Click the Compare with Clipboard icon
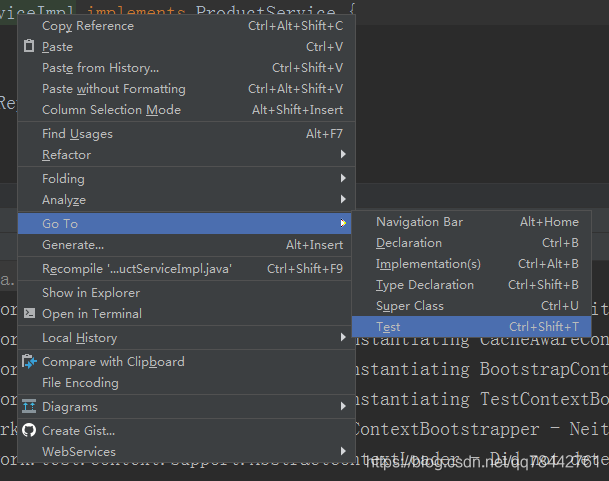 click(x=29, y=362)
